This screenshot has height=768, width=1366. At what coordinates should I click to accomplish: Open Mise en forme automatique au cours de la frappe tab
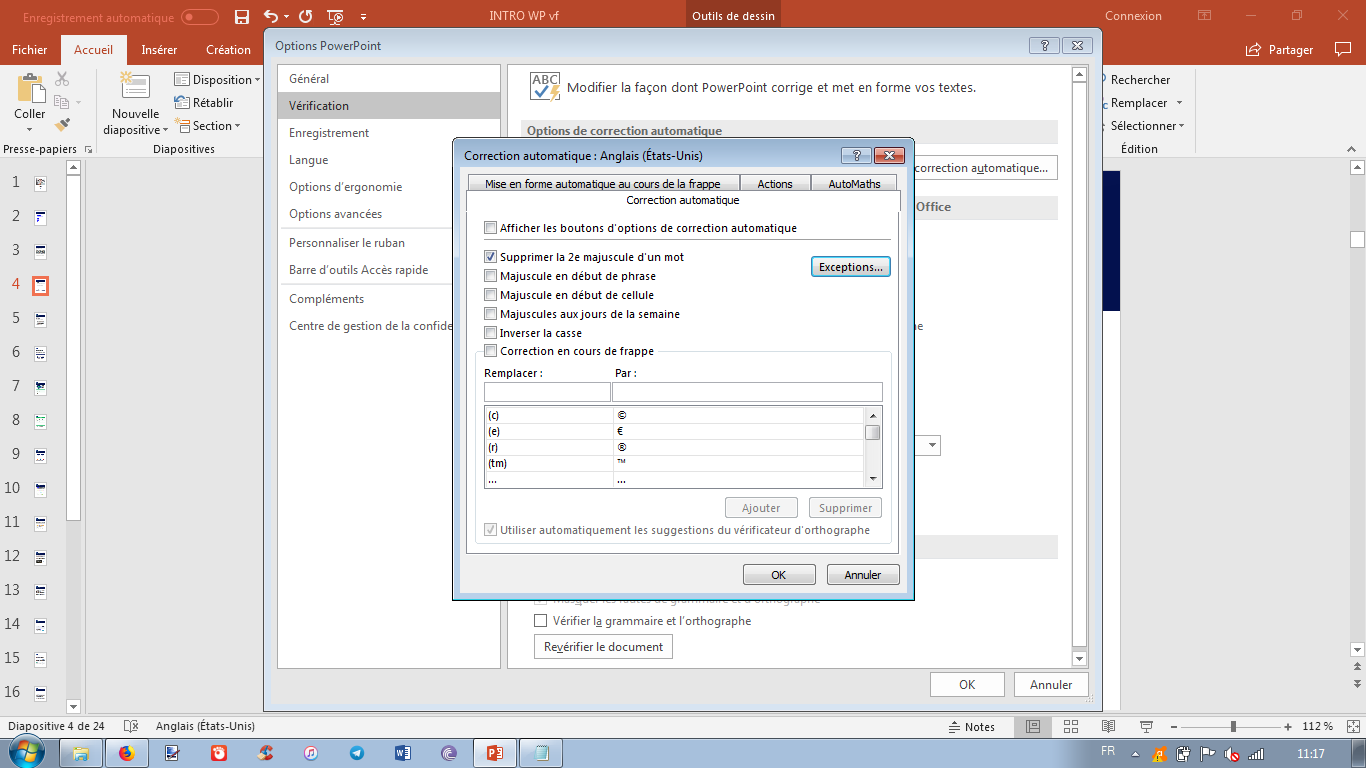[x=603, y=183]
